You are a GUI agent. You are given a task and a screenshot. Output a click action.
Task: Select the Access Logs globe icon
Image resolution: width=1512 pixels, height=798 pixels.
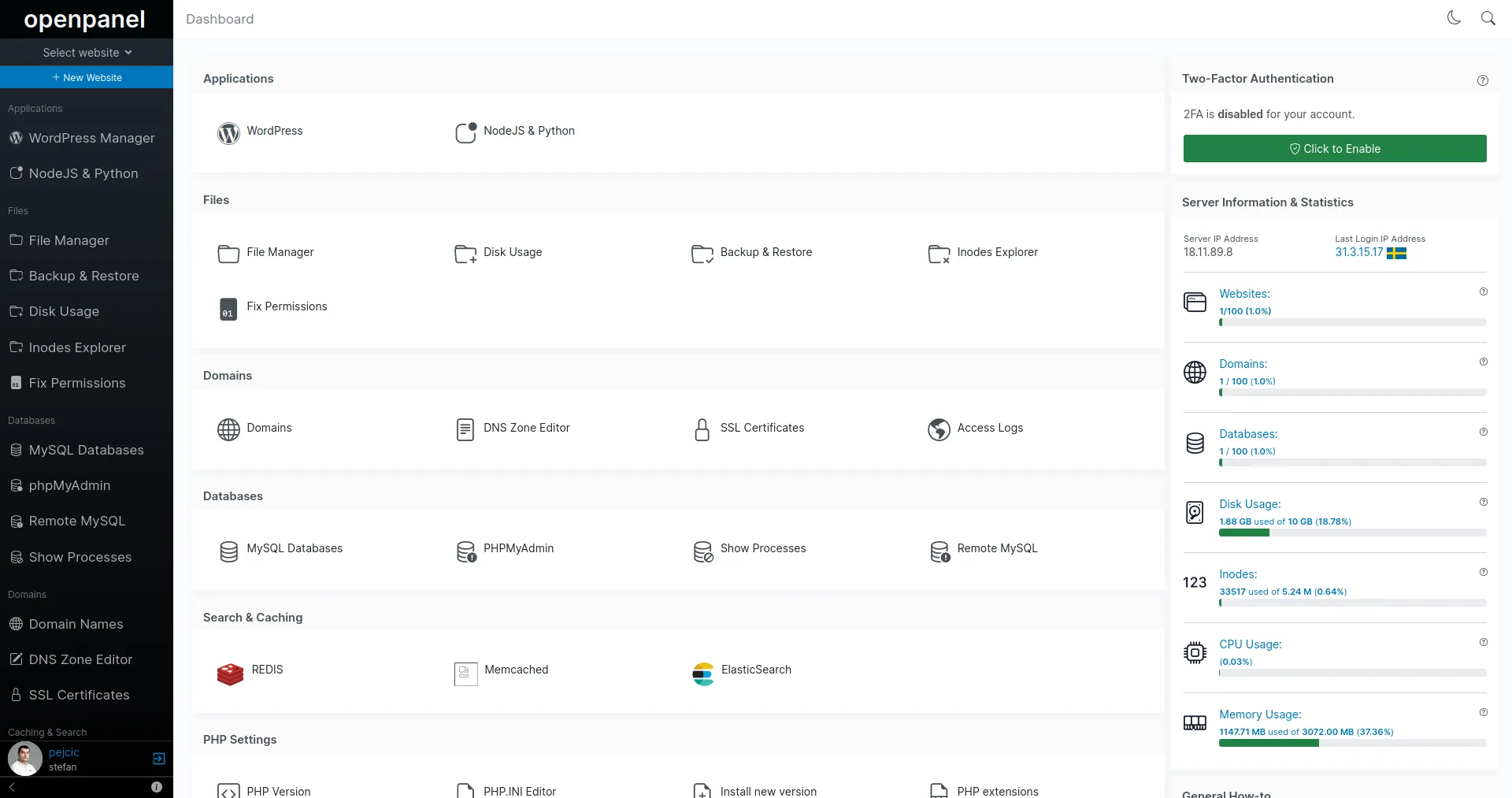click(937, 429)
